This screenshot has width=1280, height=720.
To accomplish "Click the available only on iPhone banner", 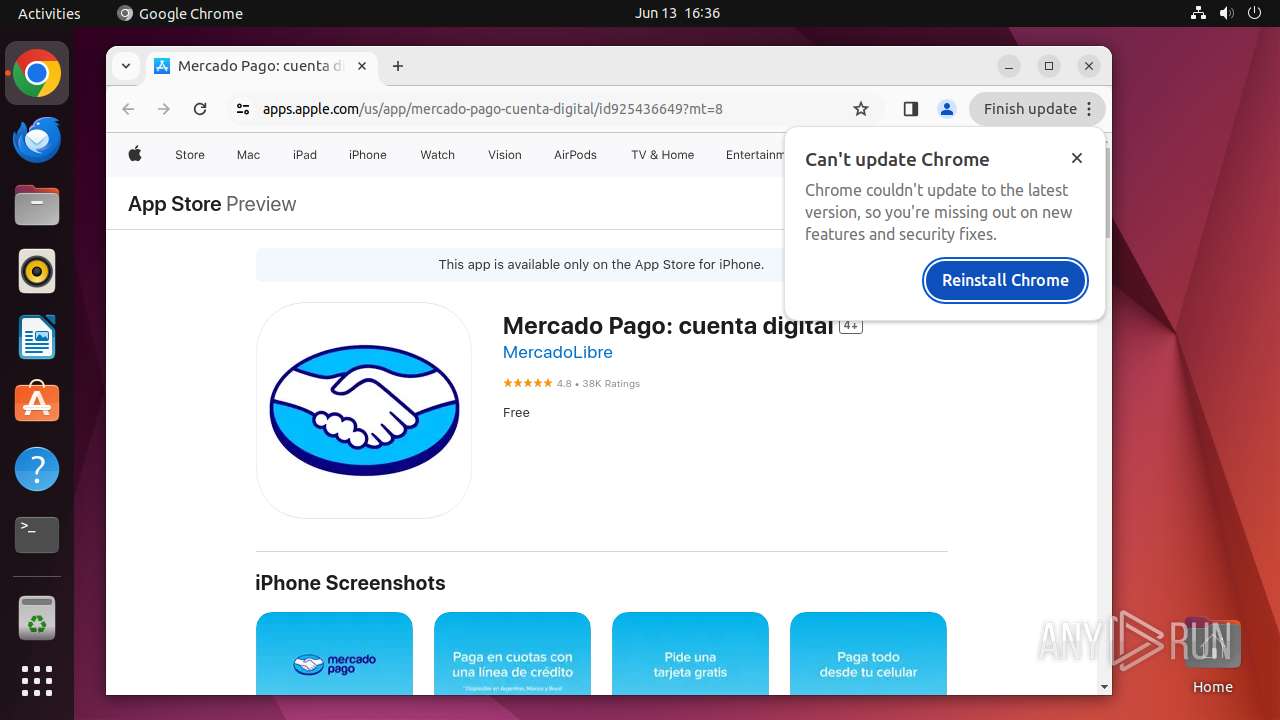I will pyautogui.click(x=601, y=265).
